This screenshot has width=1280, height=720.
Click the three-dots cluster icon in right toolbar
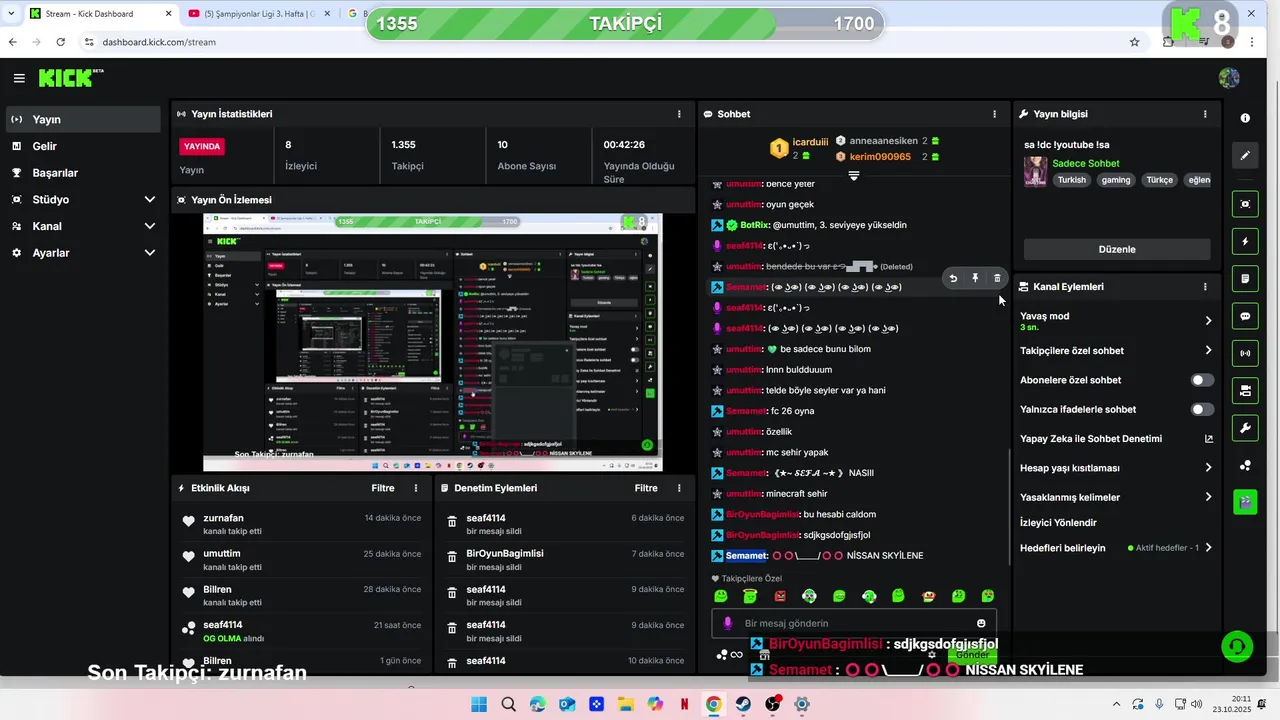tap(1245, 465)
